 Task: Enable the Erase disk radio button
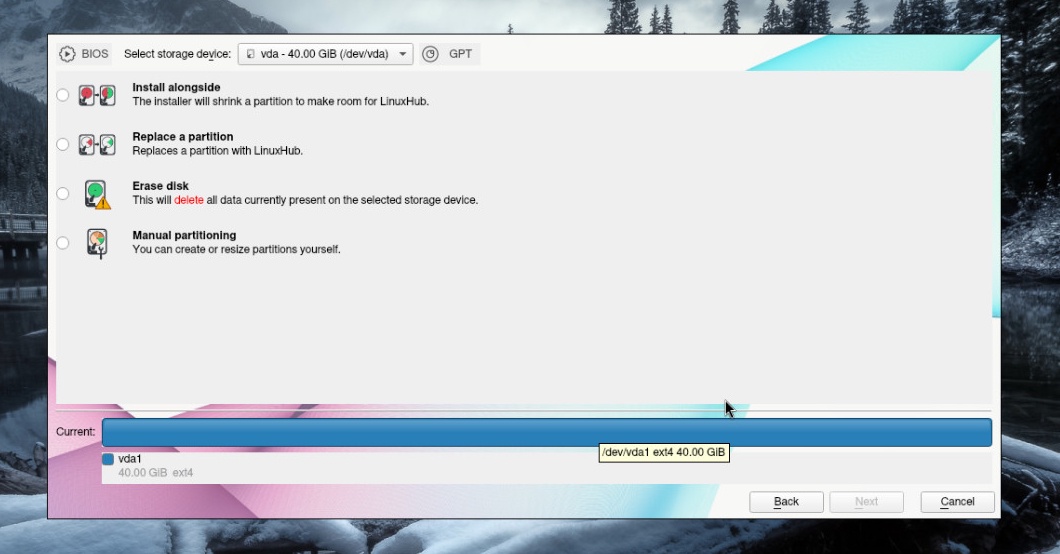(63, 193)
